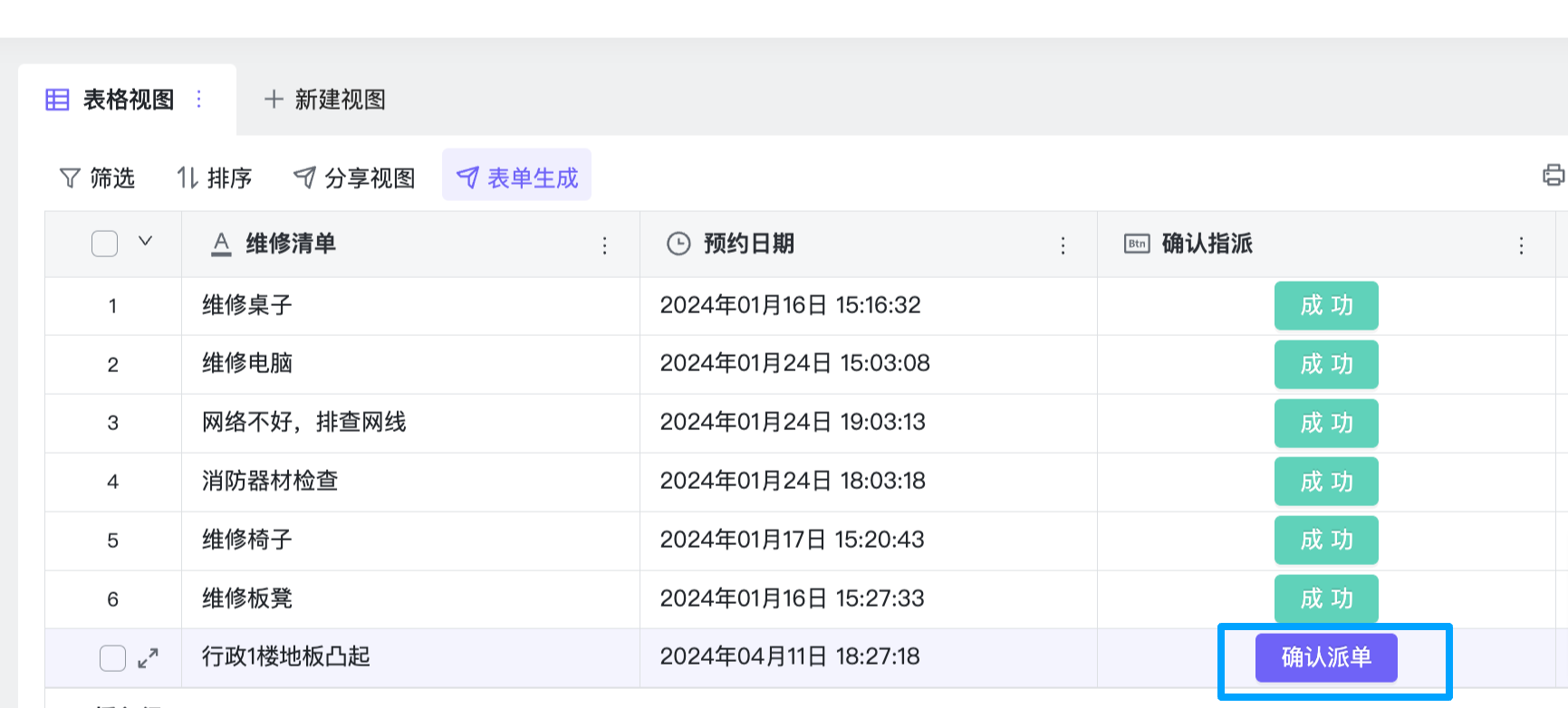Toggle the select-all checkbox in header
Image resolution: width=1568 pixels, height=708 pixels.
tap(105, 244)
